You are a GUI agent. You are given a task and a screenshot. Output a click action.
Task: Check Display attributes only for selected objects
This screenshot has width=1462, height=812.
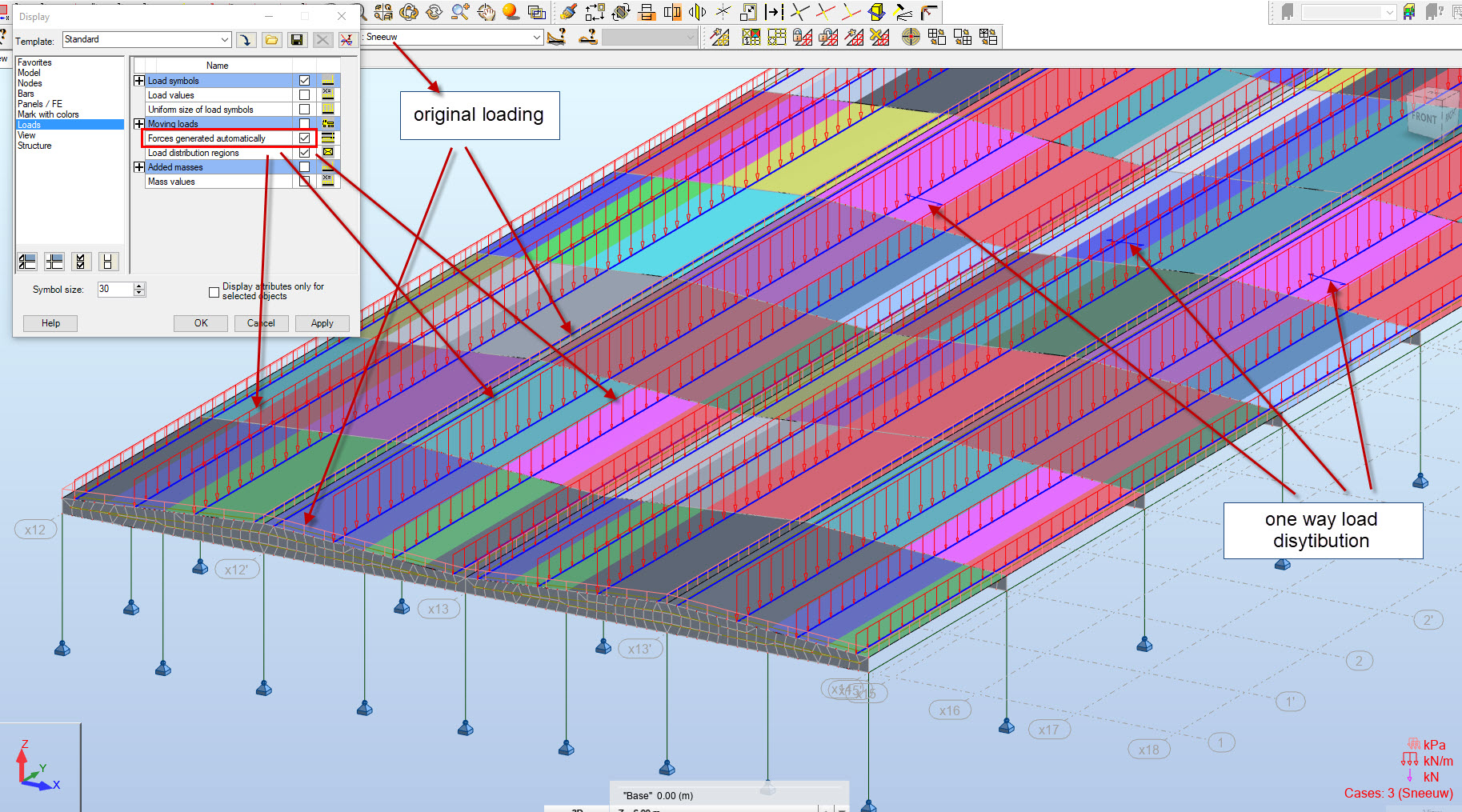click(x=213, y=291)
